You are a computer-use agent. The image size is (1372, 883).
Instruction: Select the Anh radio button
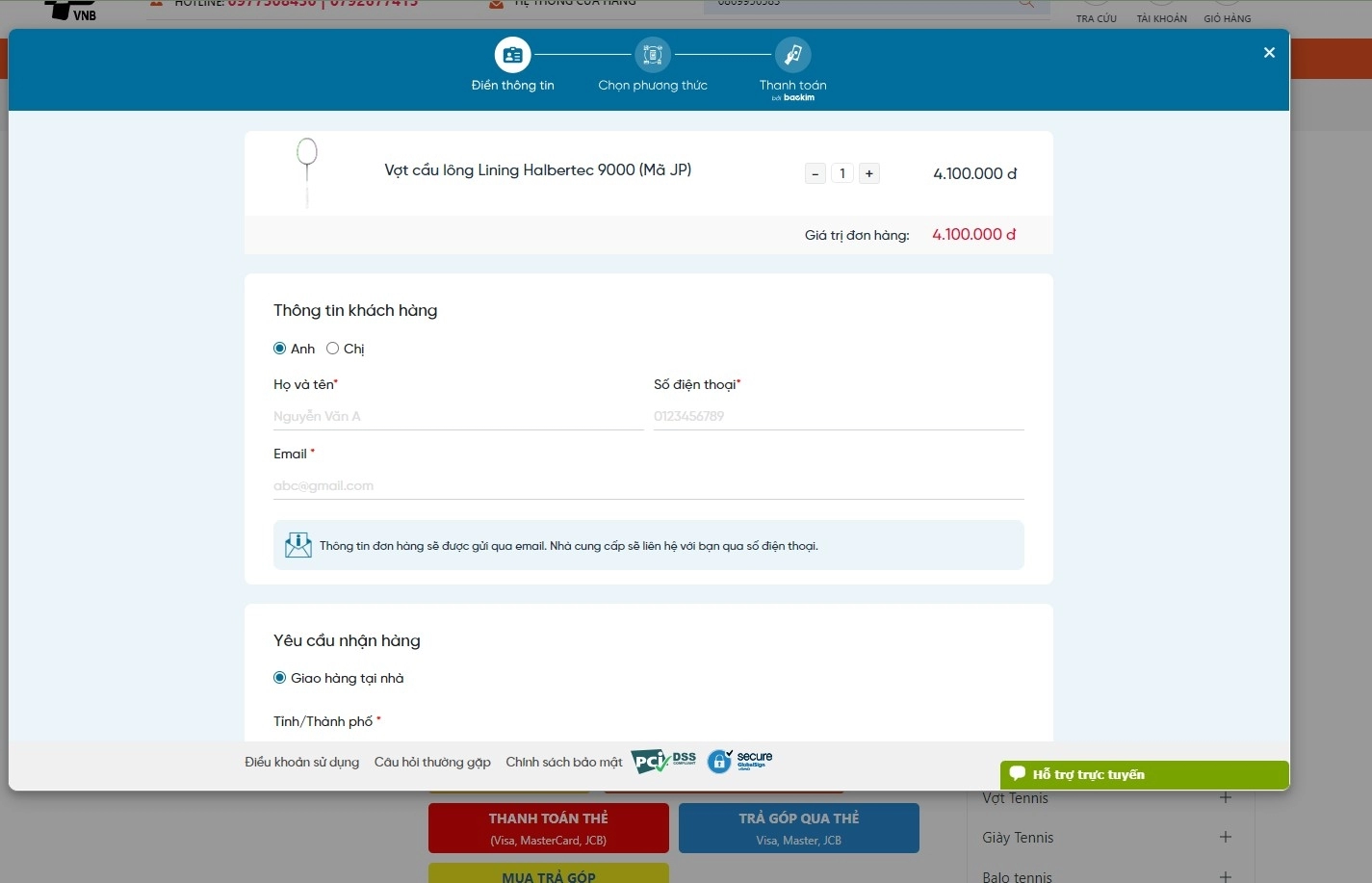280,349
